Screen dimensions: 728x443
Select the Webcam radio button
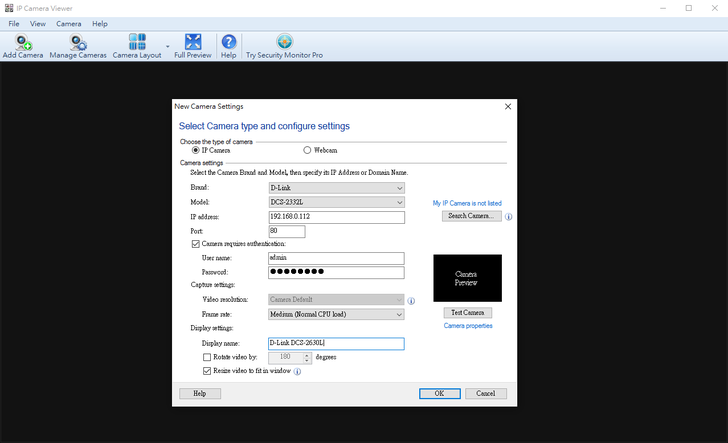308,150
